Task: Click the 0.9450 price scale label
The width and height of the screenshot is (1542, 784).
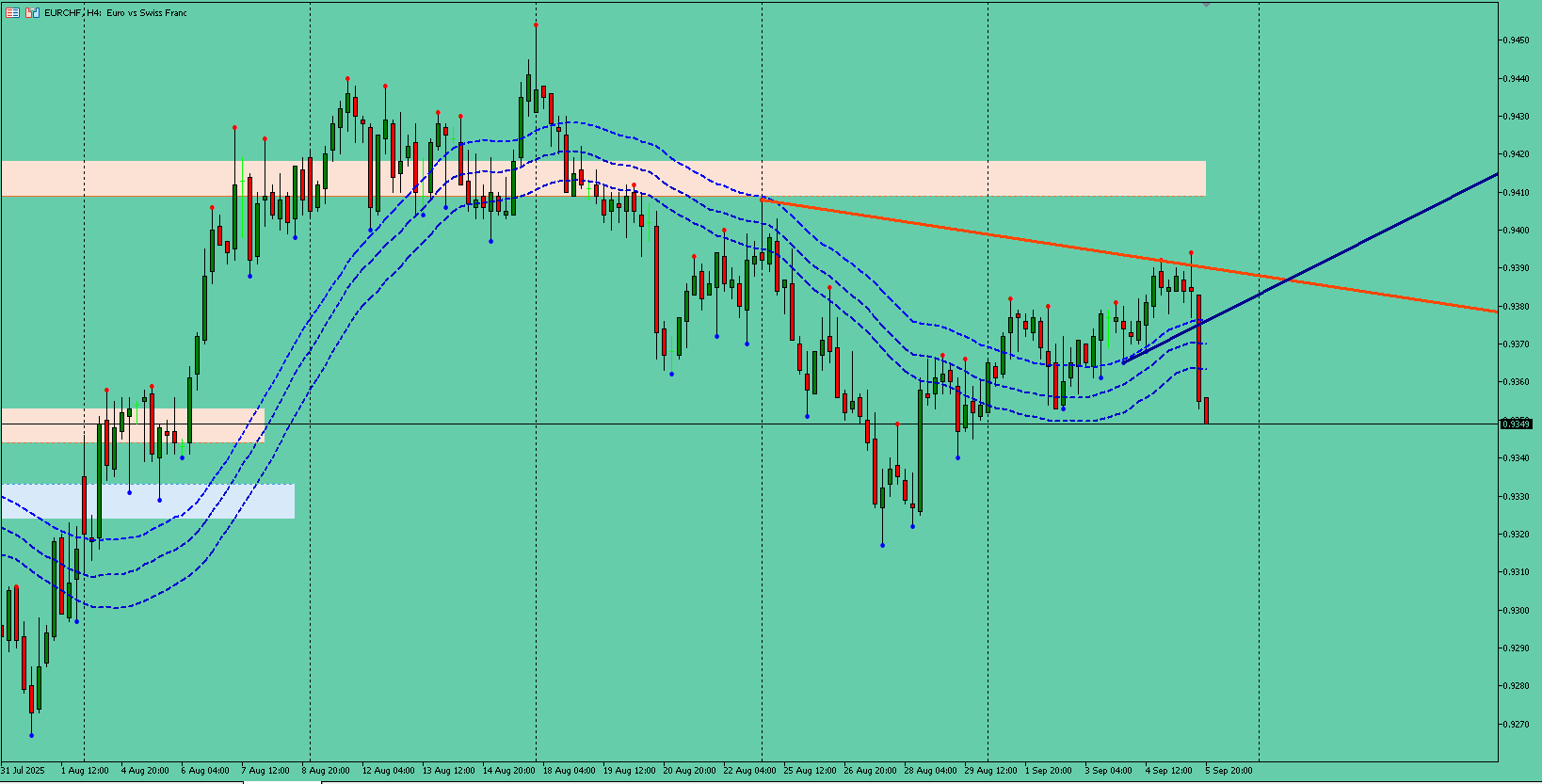Action: tap(1516, 40)
